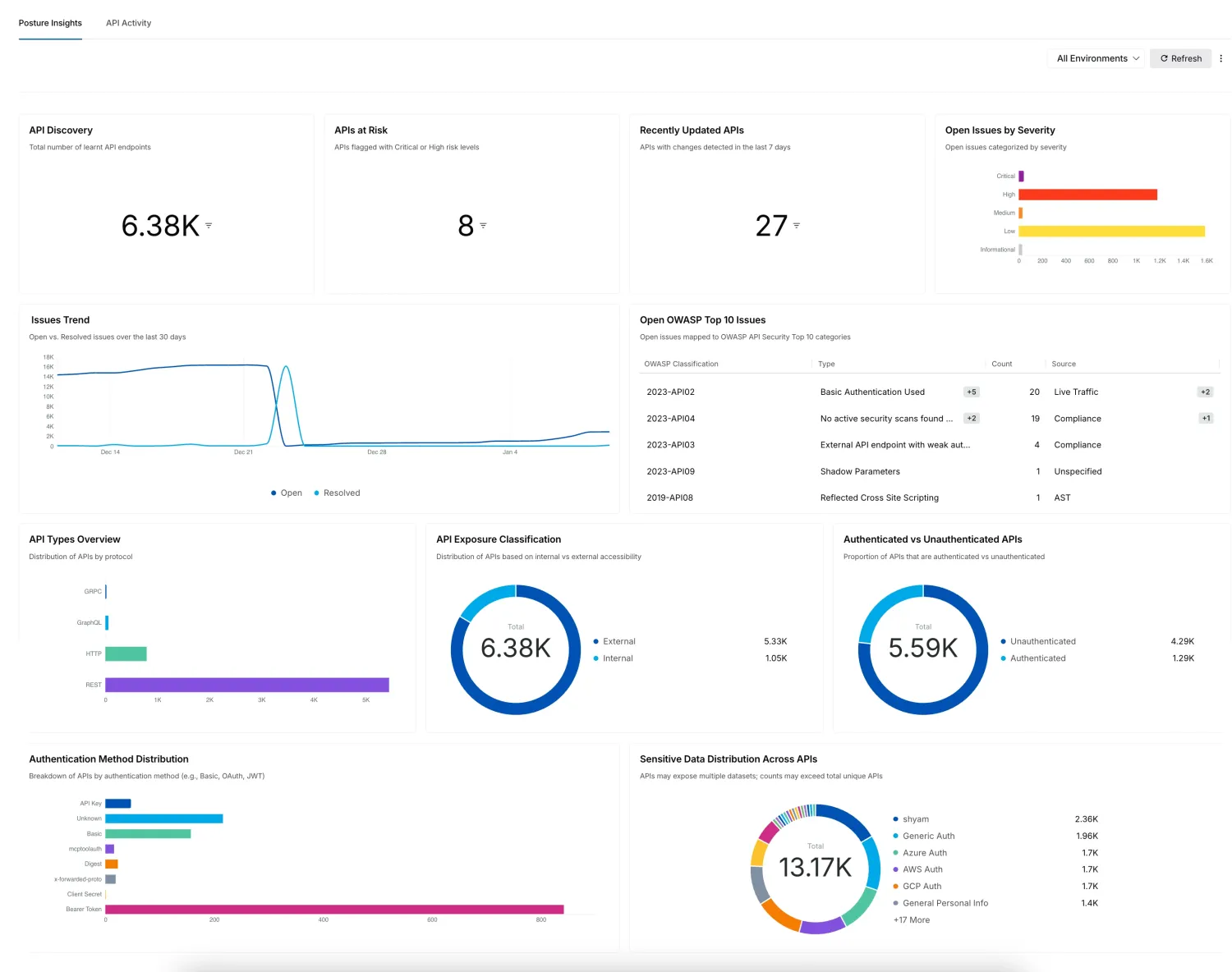1232x972 pixels.
Task: Toggle the Authenticated legend item
Action: 1033,658
